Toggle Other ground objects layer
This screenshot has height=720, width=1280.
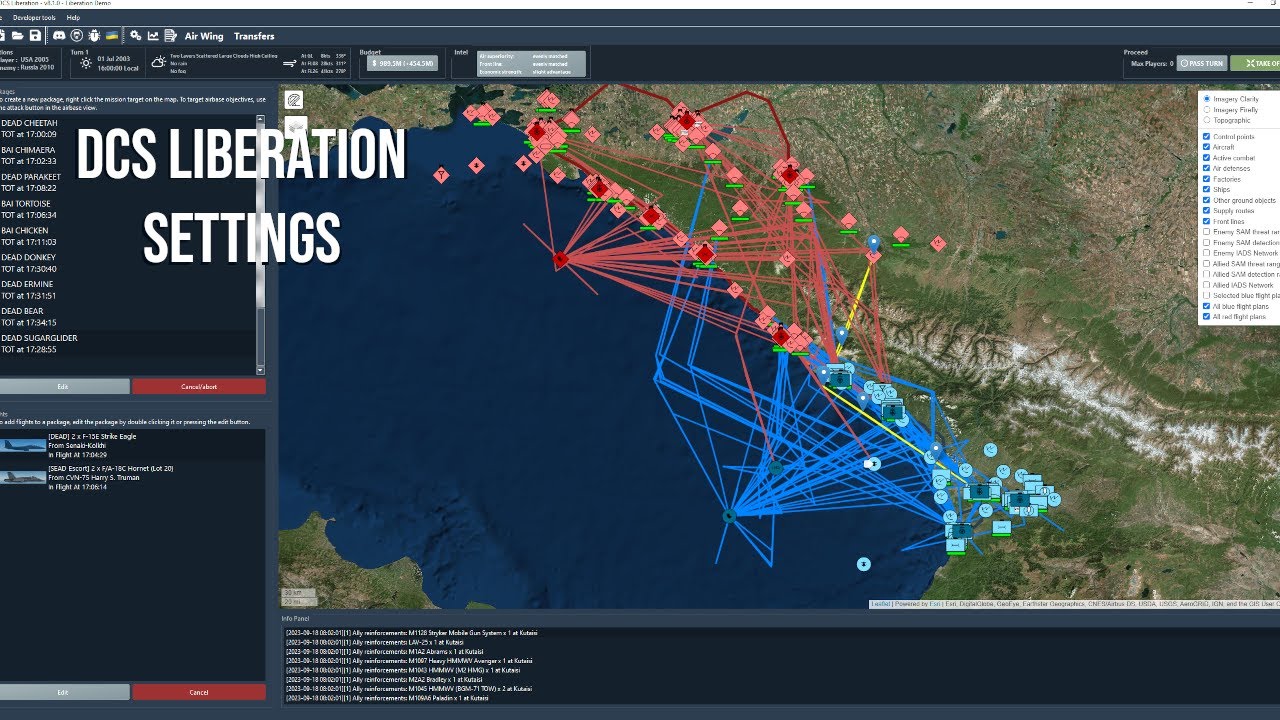coord(1207,200)
